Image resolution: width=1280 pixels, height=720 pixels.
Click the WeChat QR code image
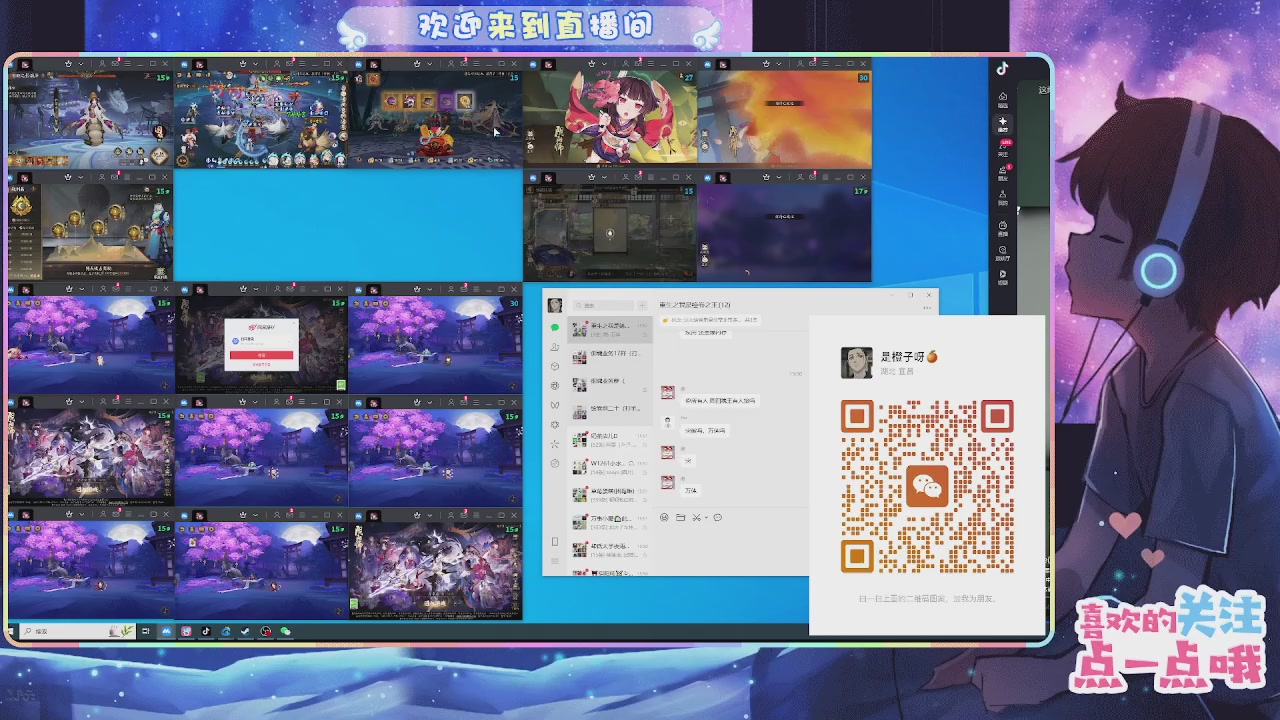[927, 486]
